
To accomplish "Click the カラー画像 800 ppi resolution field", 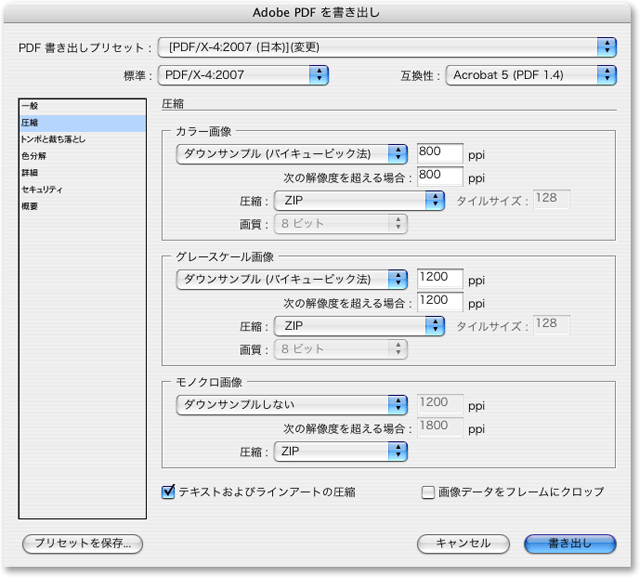I will pyautogui.click(x=440, y=154).
